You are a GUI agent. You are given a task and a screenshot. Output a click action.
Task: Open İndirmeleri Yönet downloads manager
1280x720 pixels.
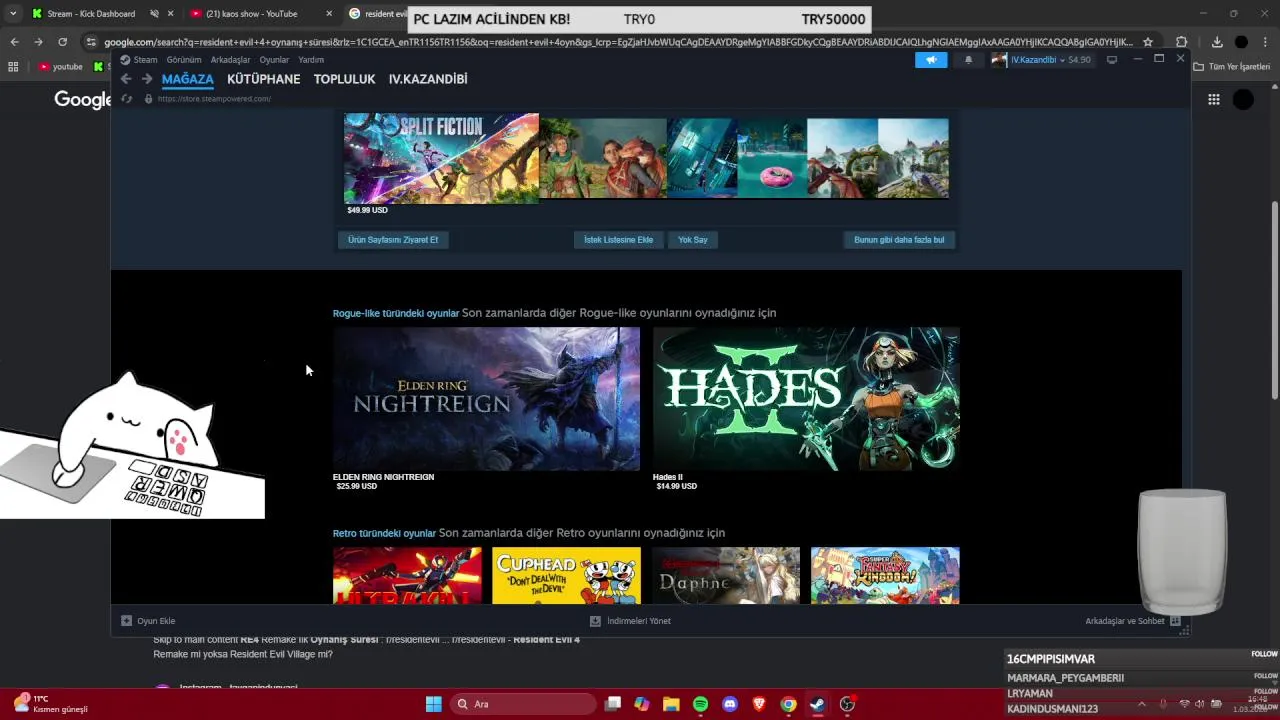click(630, 621)
